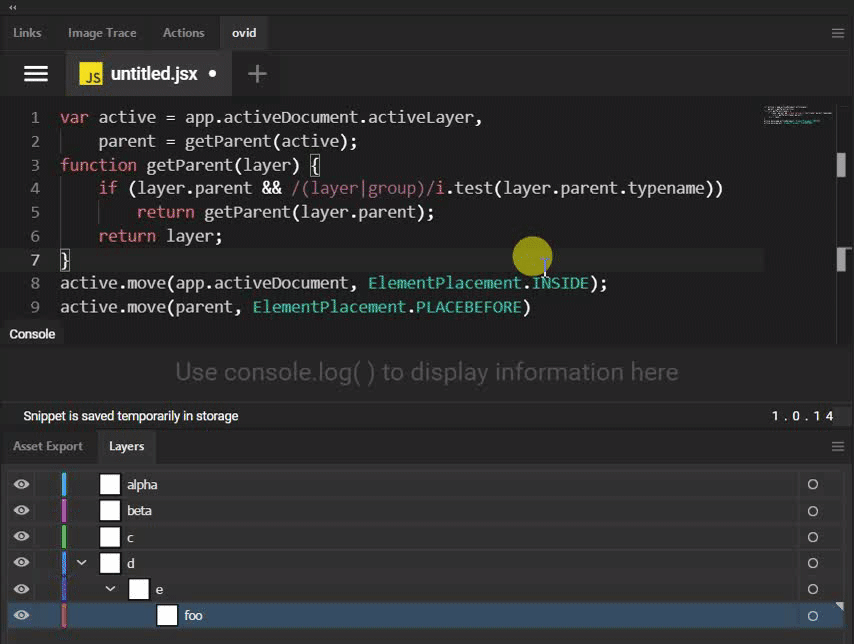Collapse the panel with double arrows
Viewport: 854px width, 644px height.
click(13, 7)
